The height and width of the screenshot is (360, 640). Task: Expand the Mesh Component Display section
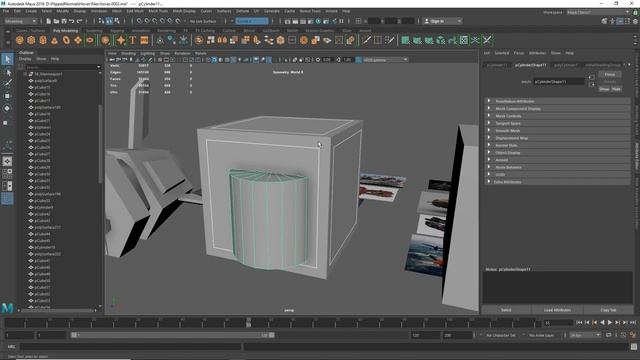(558, 109)
